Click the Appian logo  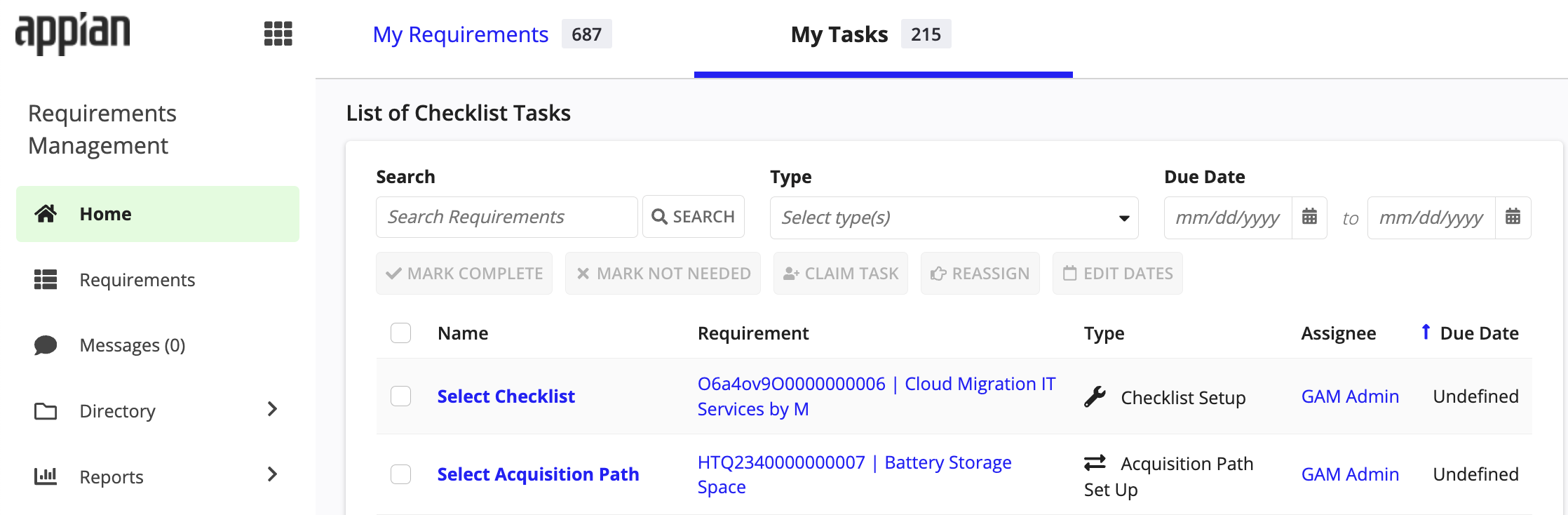[73, 34]
